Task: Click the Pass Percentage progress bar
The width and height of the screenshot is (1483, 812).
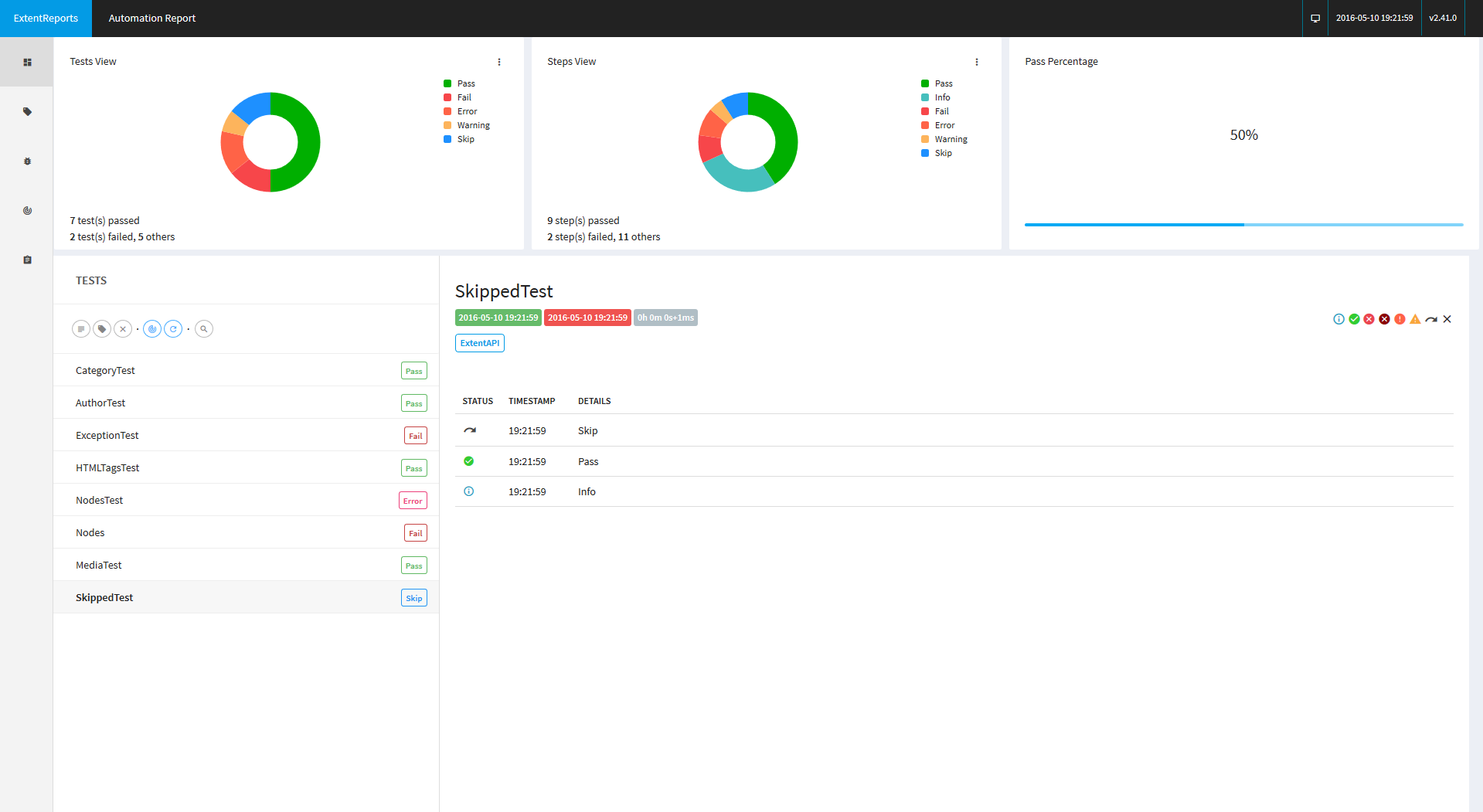Action: (x=1243, y=225)
